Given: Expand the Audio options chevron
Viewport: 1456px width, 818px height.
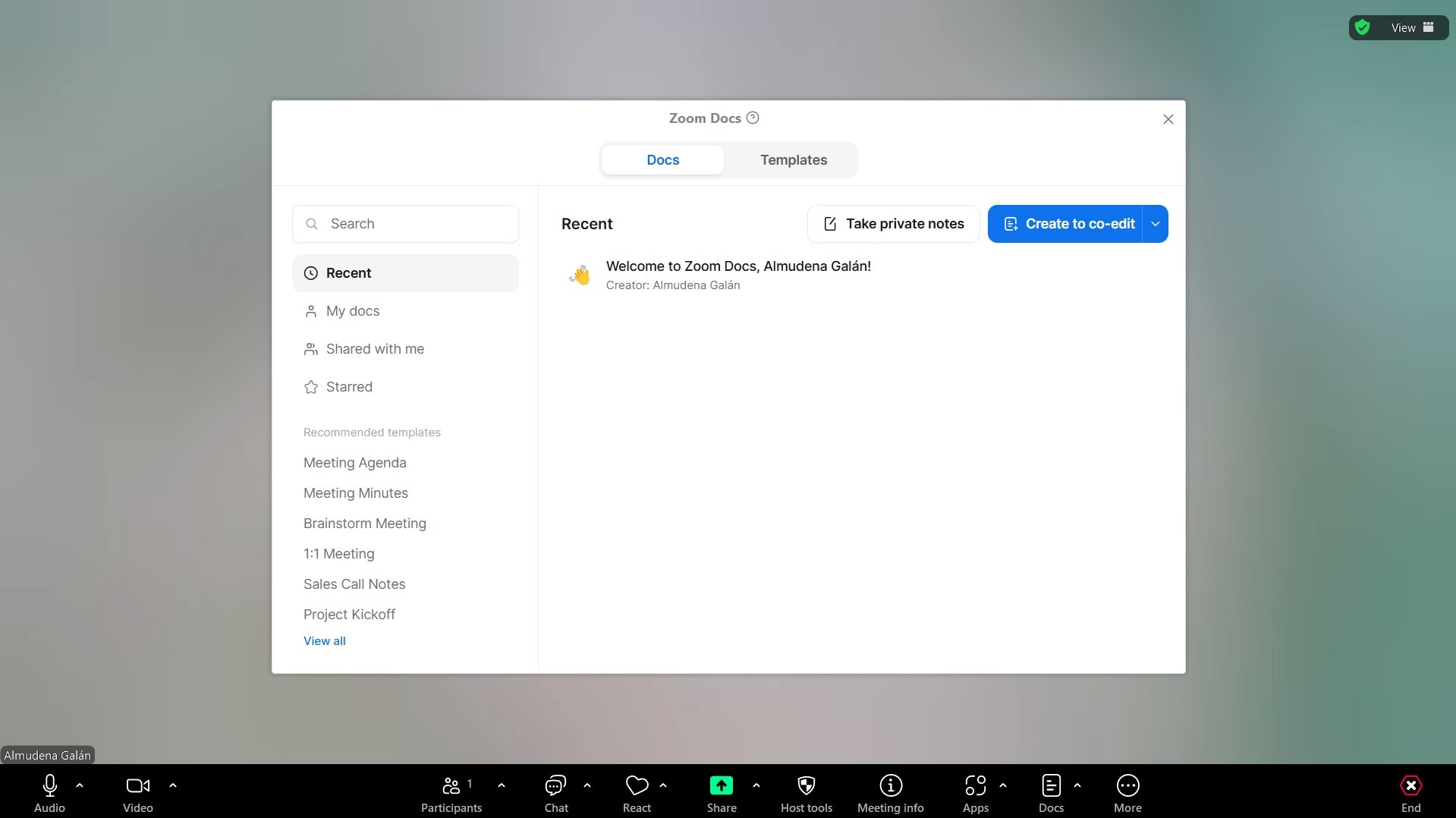Looking at the screenshot, I should tap(80, 785).
